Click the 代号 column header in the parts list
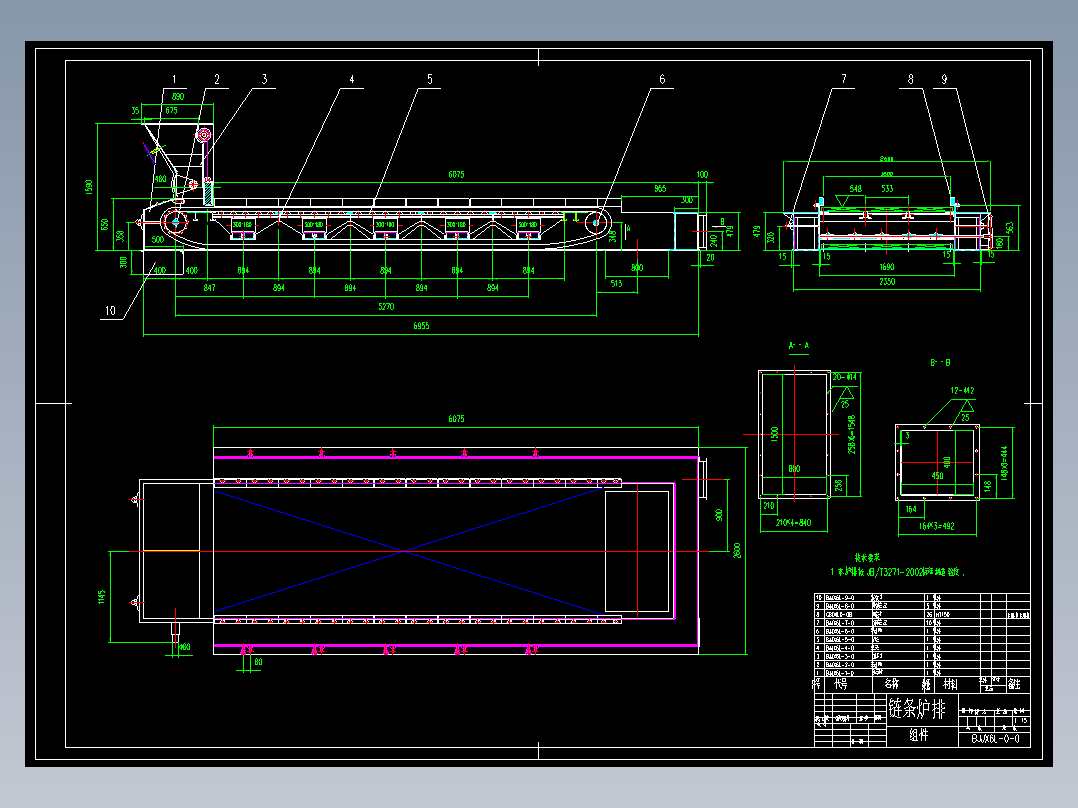Viewport: 1078px width, 808px height. pyautogui.click(x=841, y=684)
